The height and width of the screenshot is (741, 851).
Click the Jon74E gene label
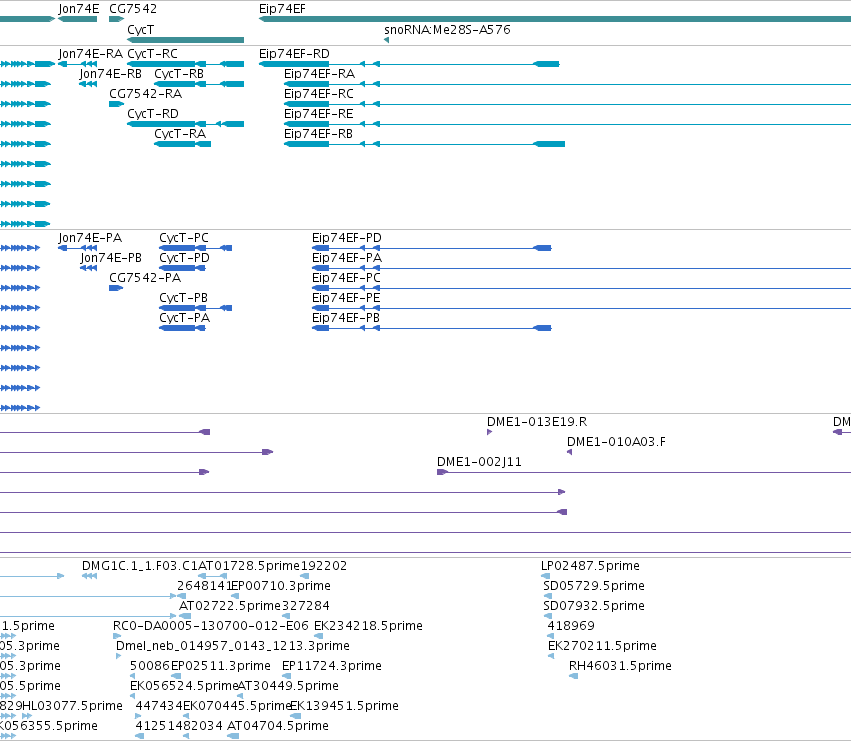pos(79,9)
